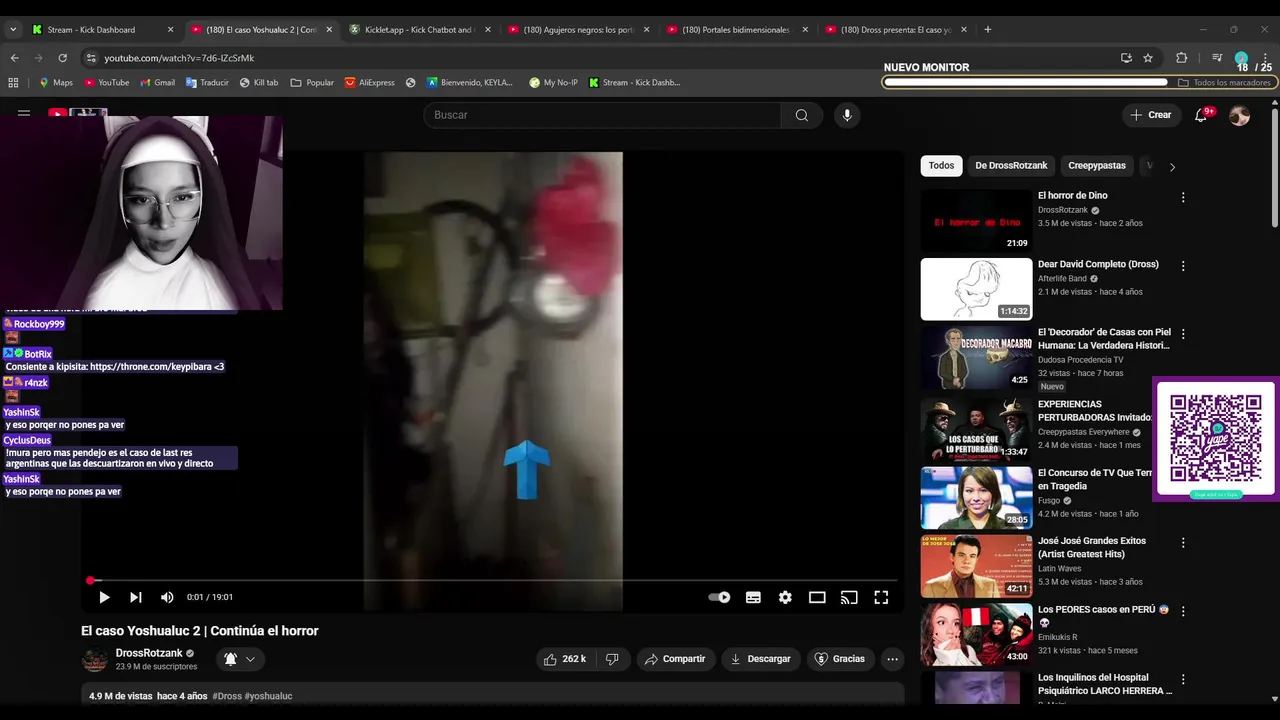1280x720 pixels.
Task: Open options for El 'Decorador' de Casas
Action: coord(1183,334)
